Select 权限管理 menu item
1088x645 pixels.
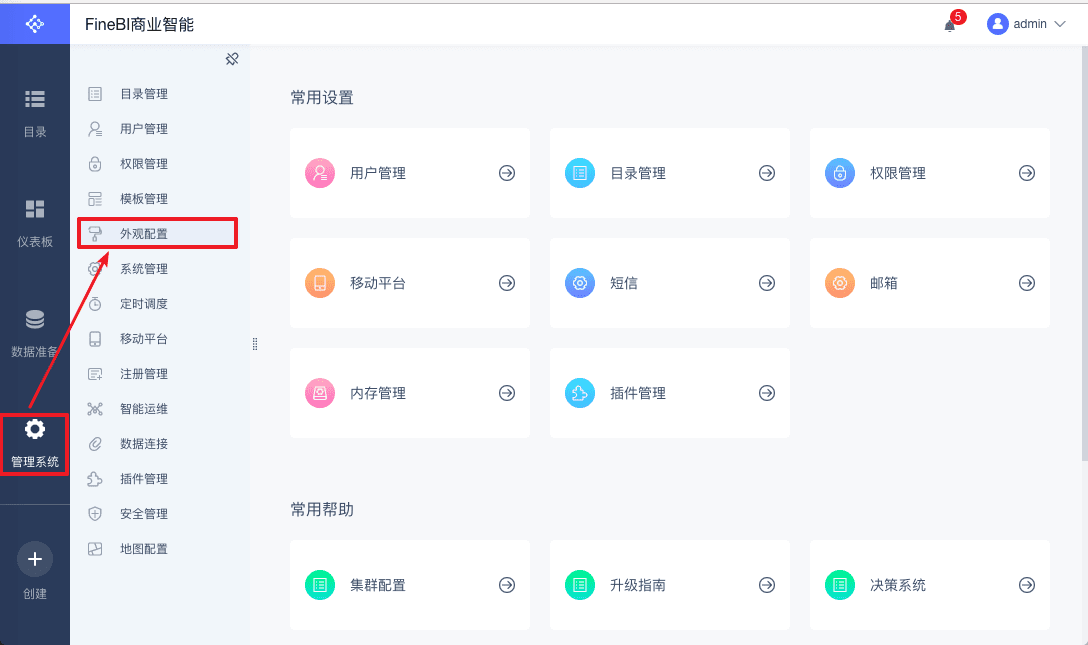click(x=144, y=164)
